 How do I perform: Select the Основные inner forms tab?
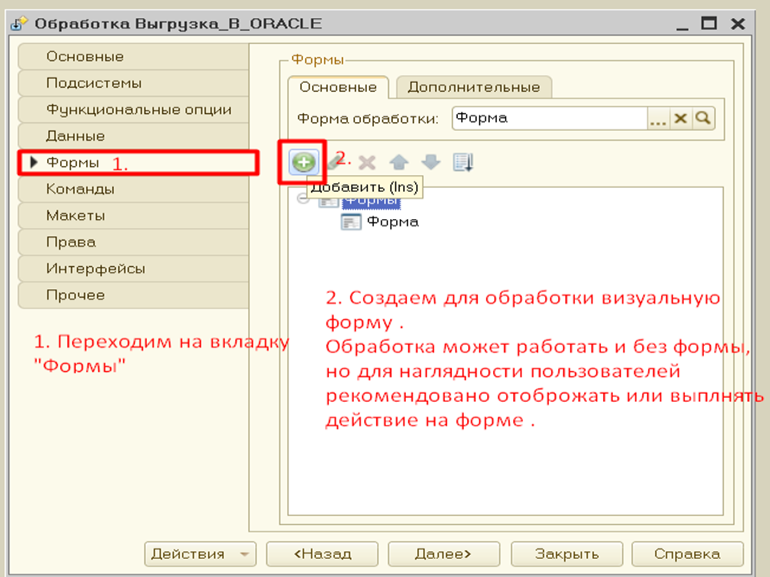pos(338,87)
